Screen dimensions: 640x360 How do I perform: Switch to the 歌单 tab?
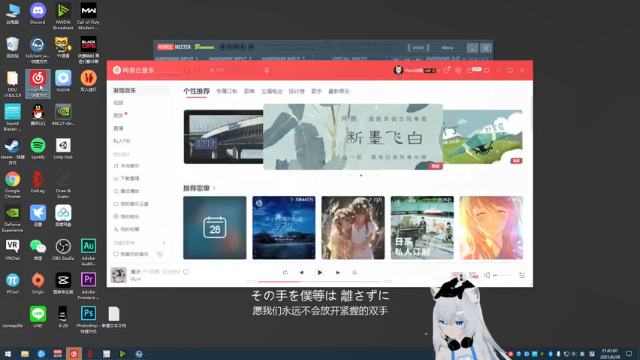click(249, 91)
